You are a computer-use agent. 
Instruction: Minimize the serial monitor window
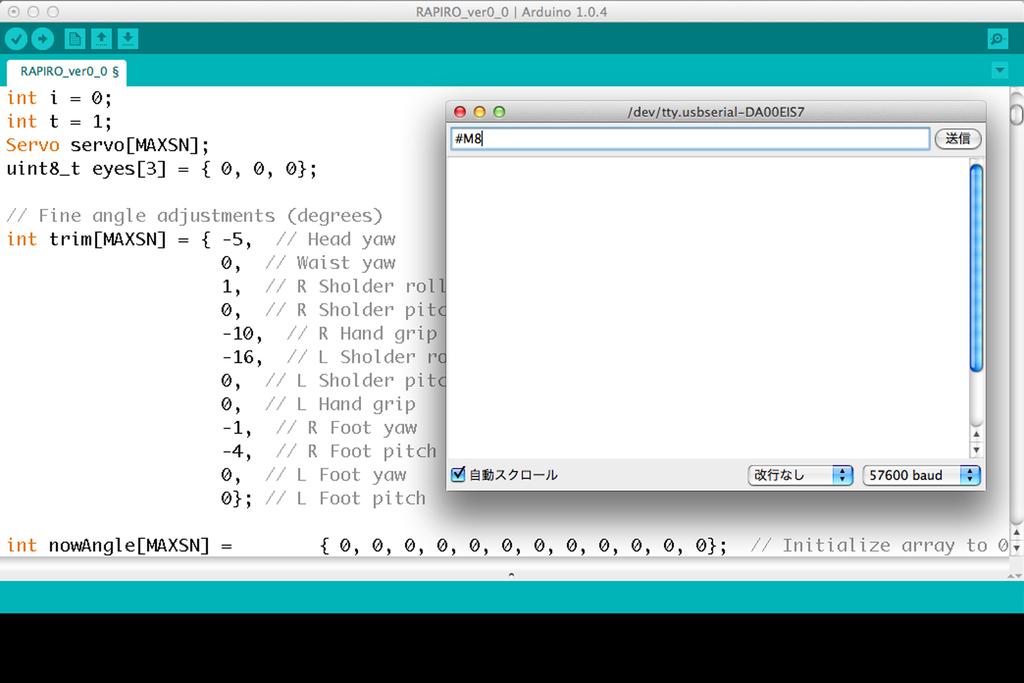pos(480,112)
